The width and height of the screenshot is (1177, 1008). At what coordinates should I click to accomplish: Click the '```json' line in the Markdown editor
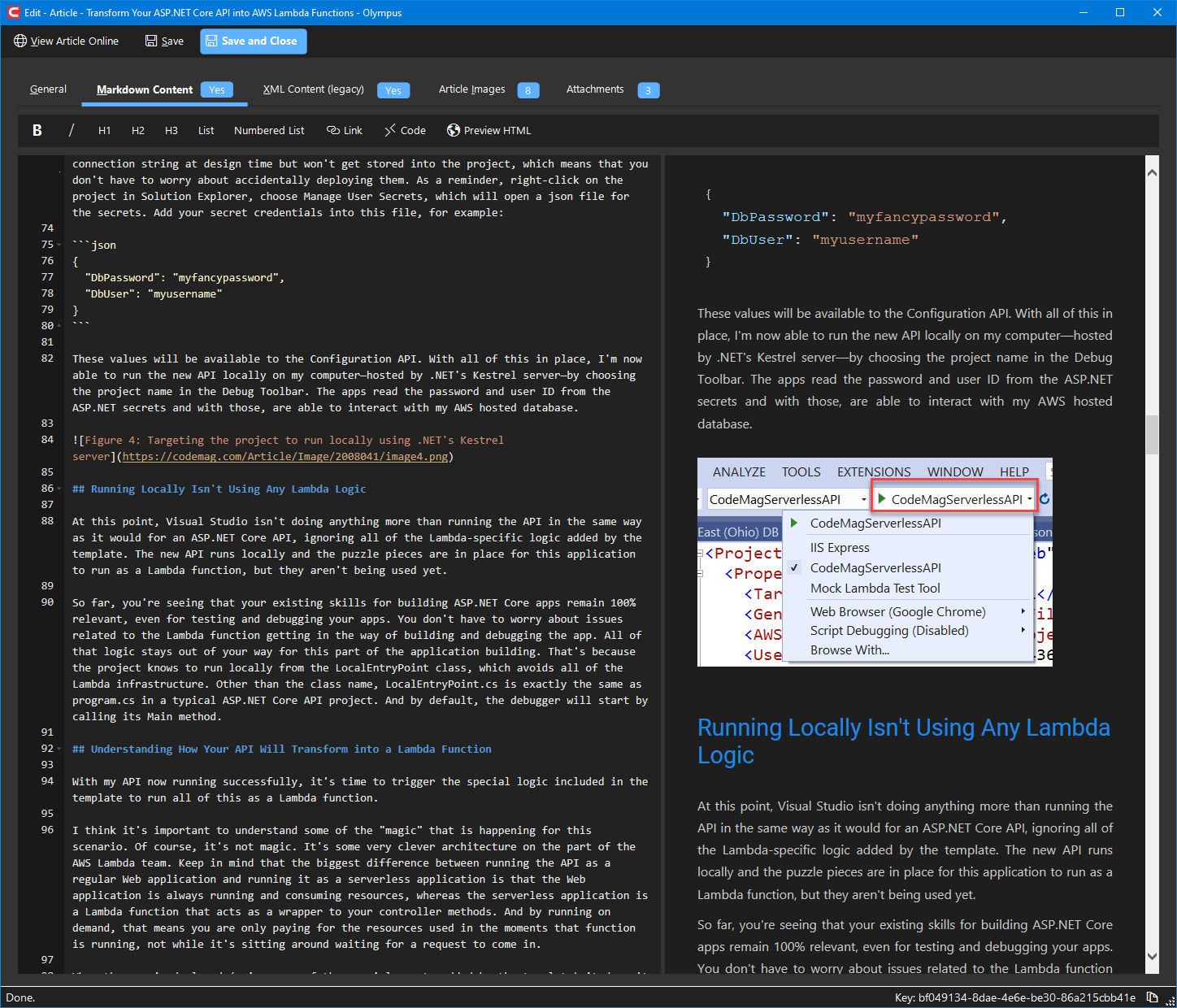pos(94,245)
